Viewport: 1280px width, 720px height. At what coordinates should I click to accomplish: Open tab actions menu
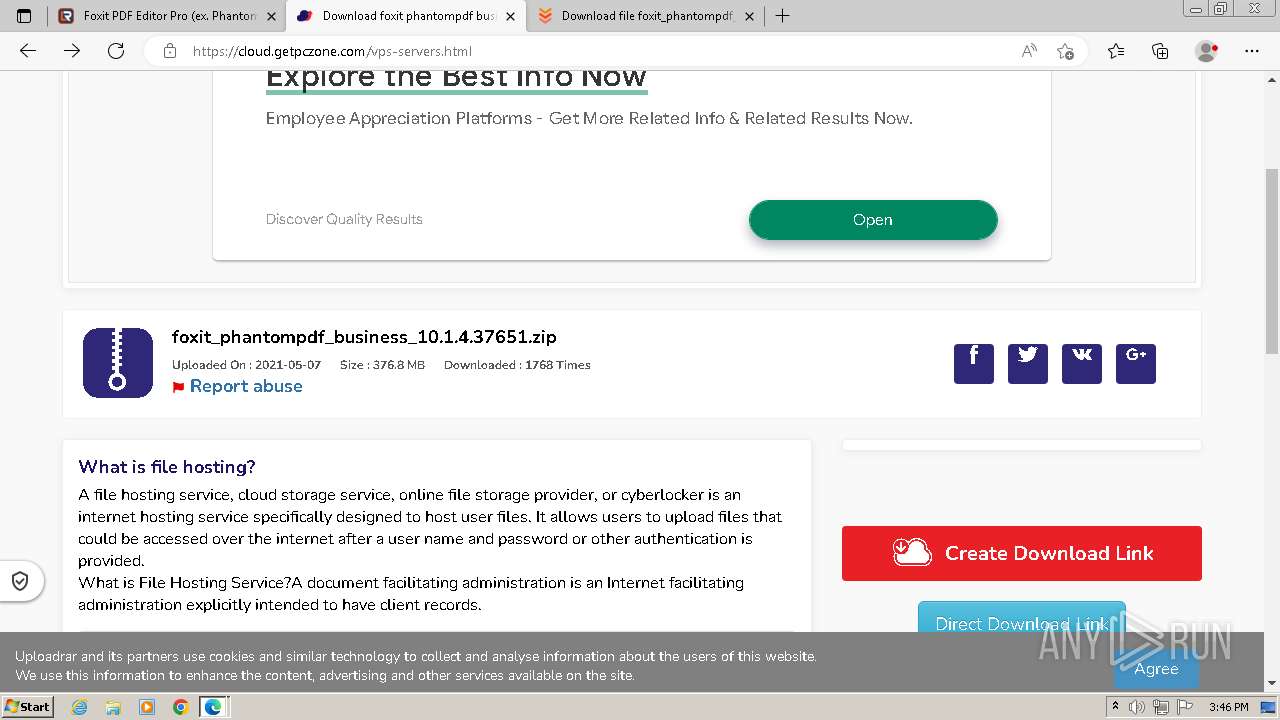coord(24,16)
